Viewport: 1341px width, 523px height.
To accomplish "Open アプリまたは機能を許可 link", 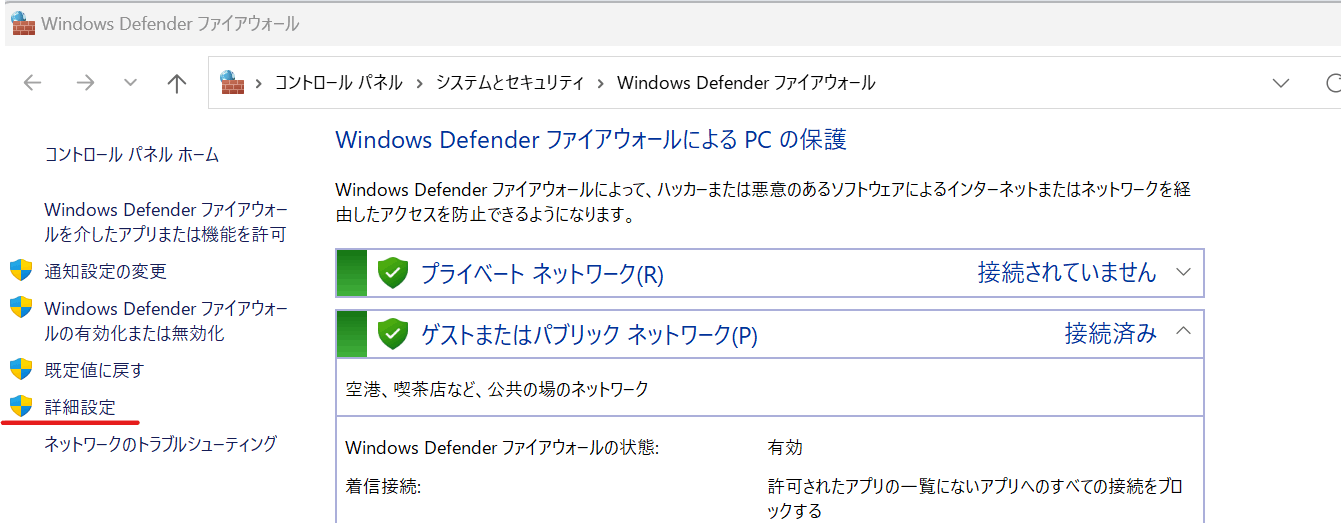I will (166, 222).
